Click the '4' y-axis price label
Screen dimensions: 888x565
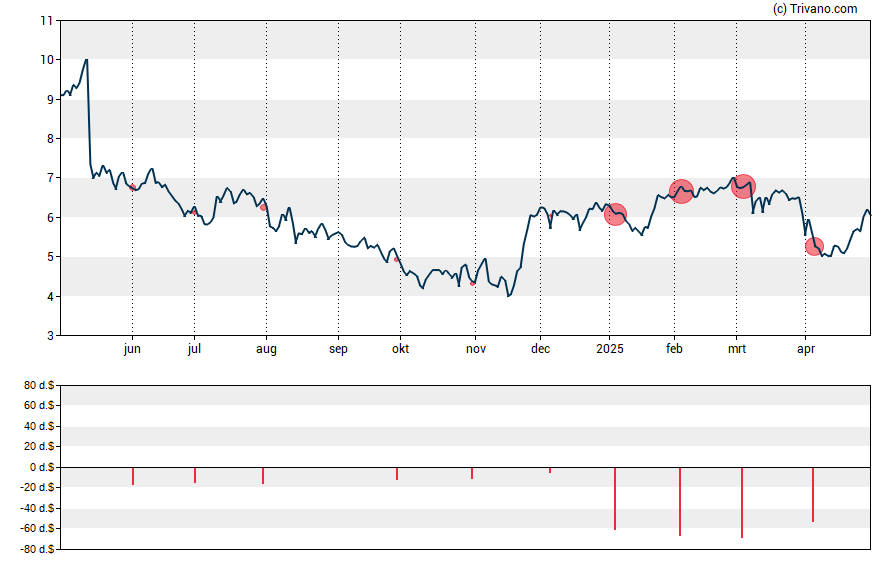[50, 297]
